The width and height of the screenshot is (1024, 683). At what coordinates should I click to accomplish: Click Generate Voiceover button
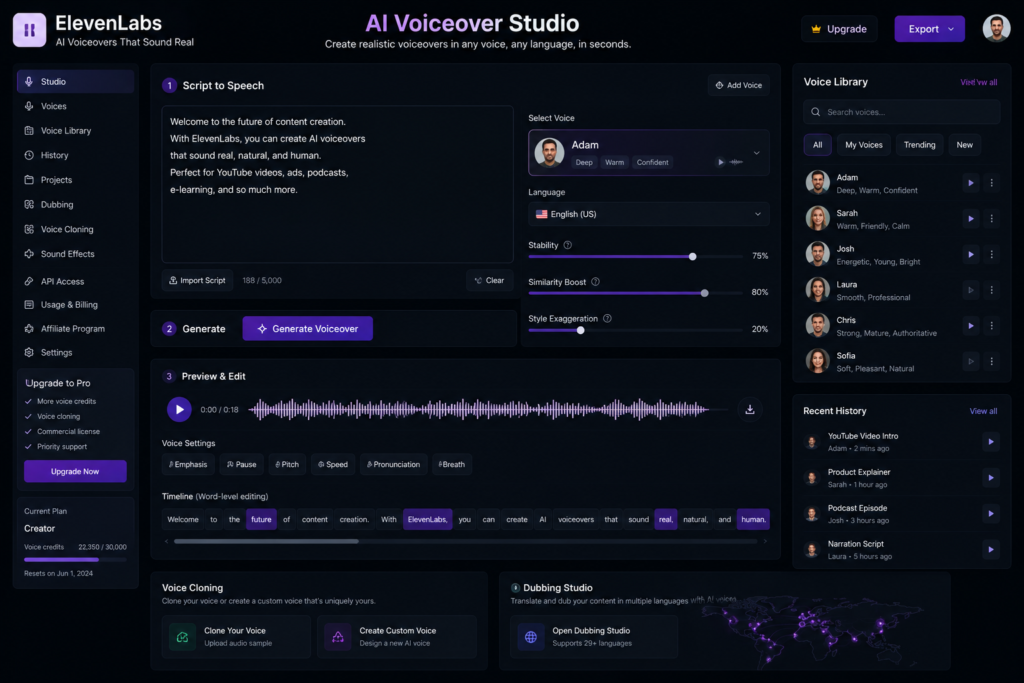click(x=308, y=328)
